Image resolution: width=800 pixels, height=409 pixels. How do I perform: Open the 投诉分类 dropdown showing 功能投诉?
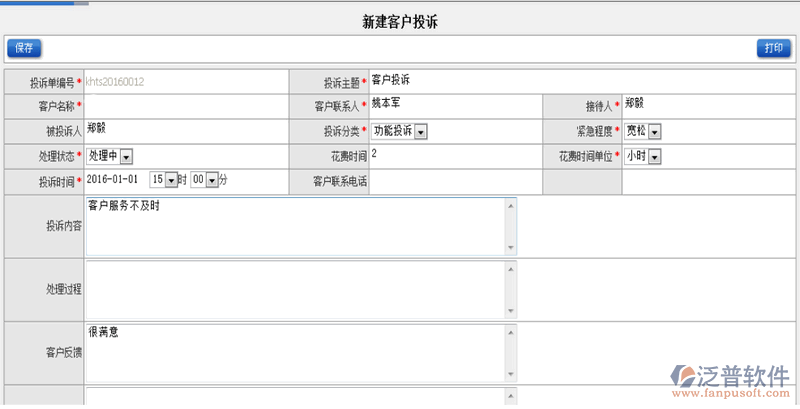[x=399, y=132]
